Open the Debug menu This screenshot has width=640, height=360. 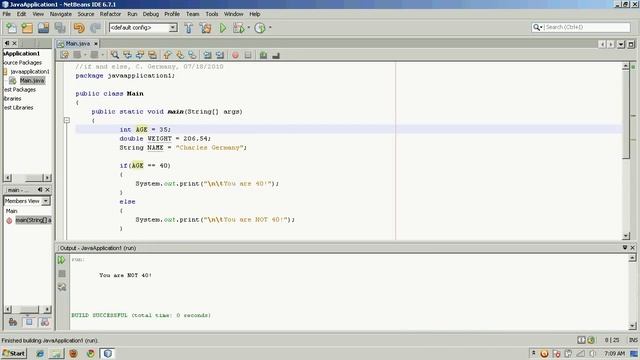(151, 14)
